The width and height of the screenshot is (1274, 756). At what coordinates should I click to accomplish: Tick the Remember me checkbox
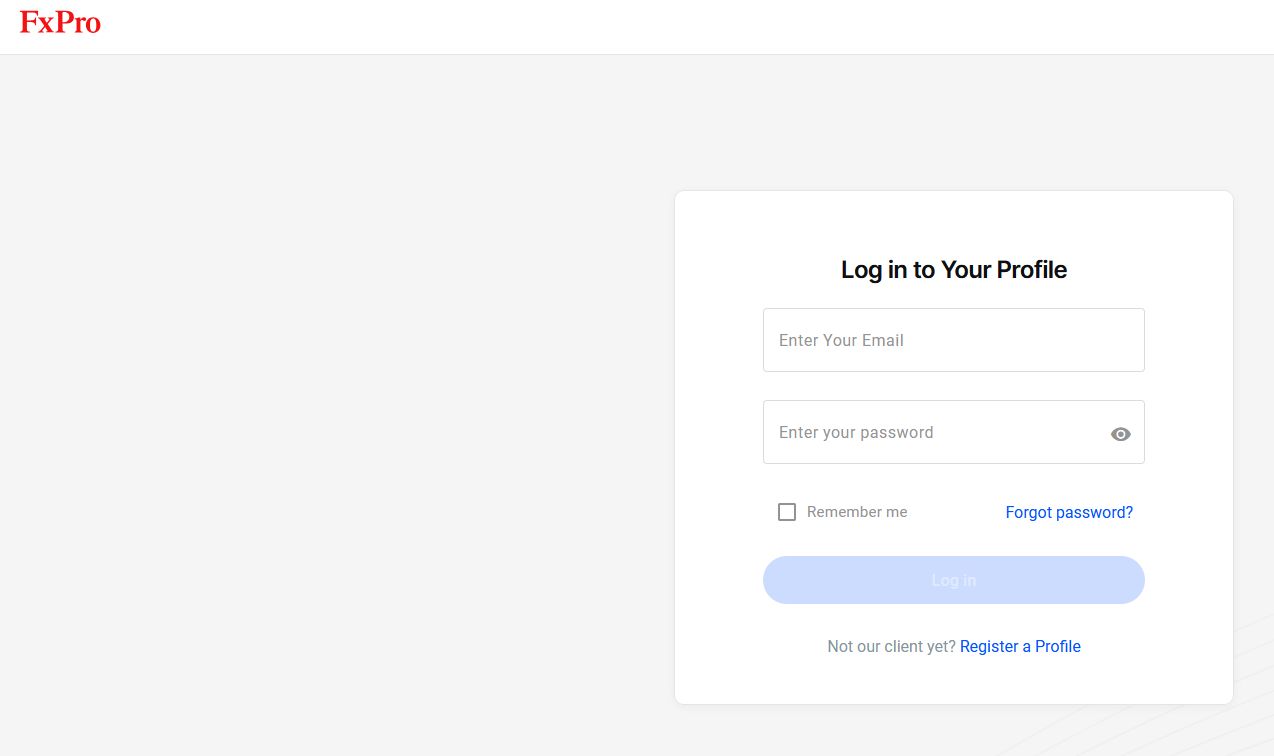787,512
